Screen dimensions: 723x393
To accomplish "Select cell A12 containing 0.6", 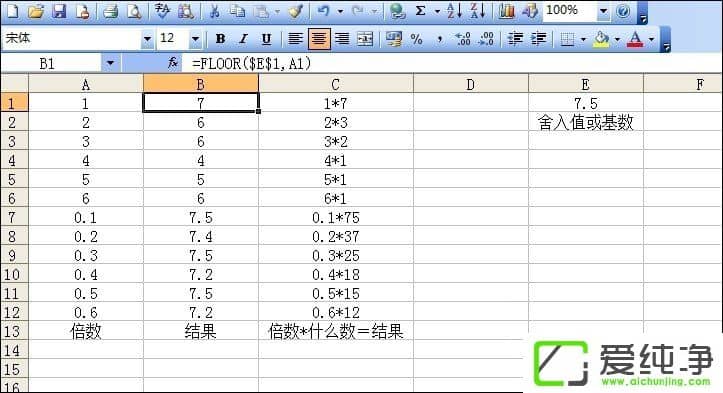I will [x=86, y=312].
